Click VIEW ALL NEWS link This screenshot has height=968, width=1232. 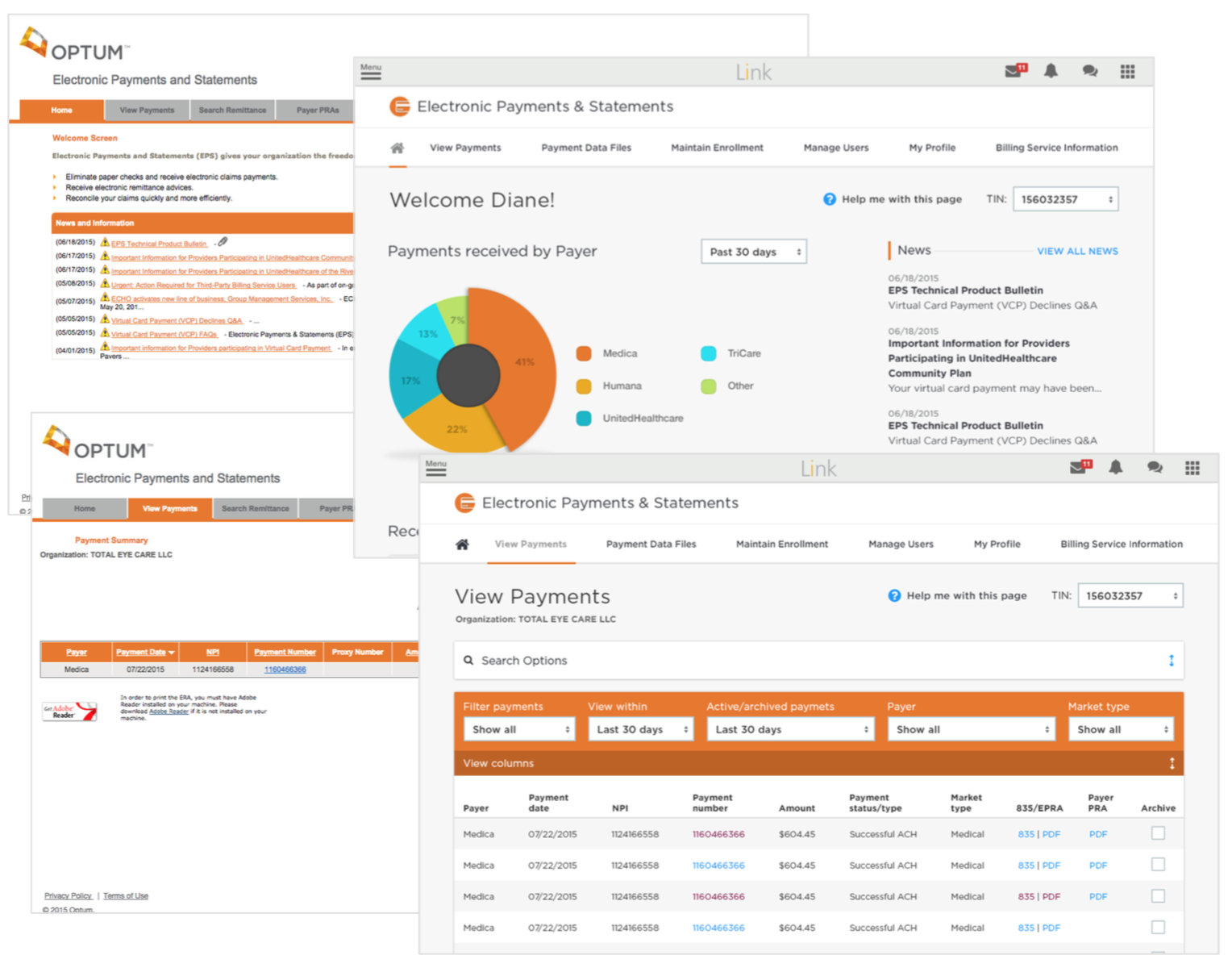pos(1077,252)
